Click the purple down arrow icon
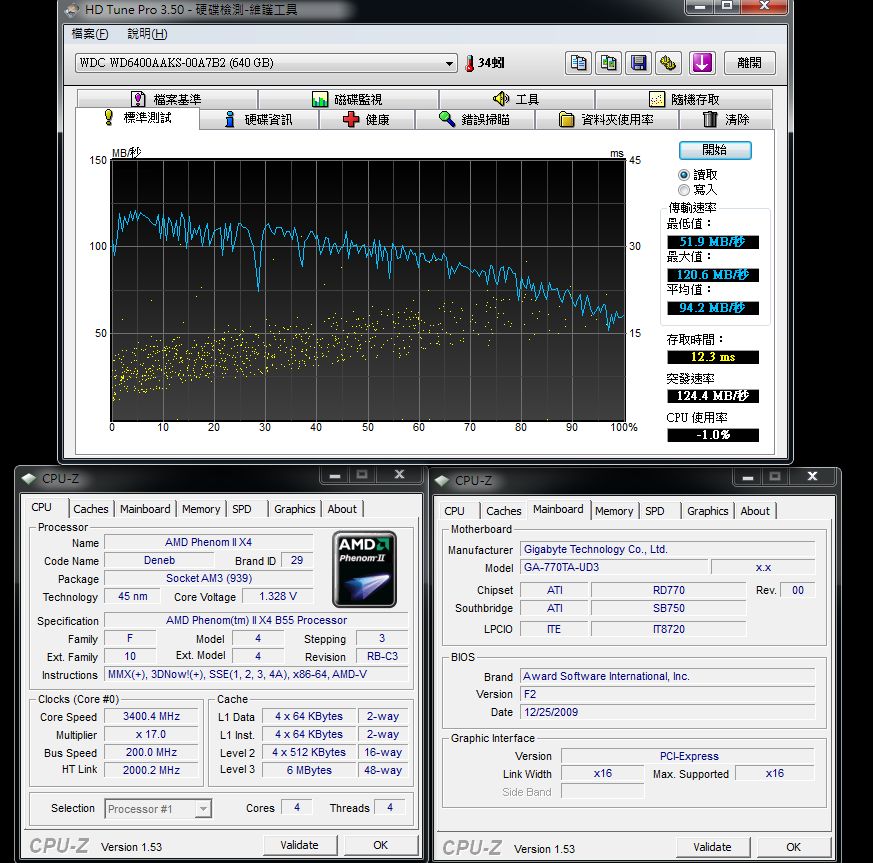The width and height of the screenshot is (873, 863). pos(702,63)
